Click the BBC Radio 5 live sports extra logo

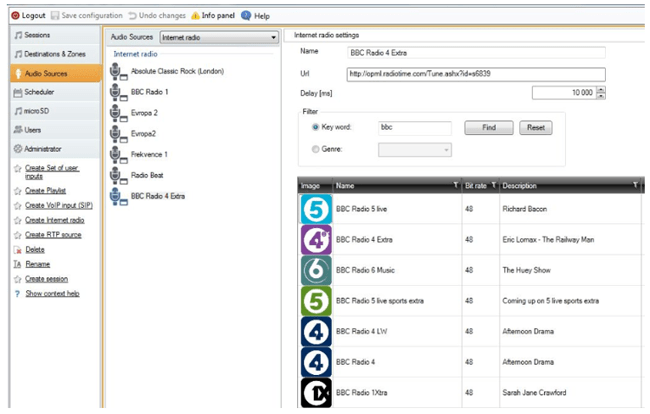316,301
